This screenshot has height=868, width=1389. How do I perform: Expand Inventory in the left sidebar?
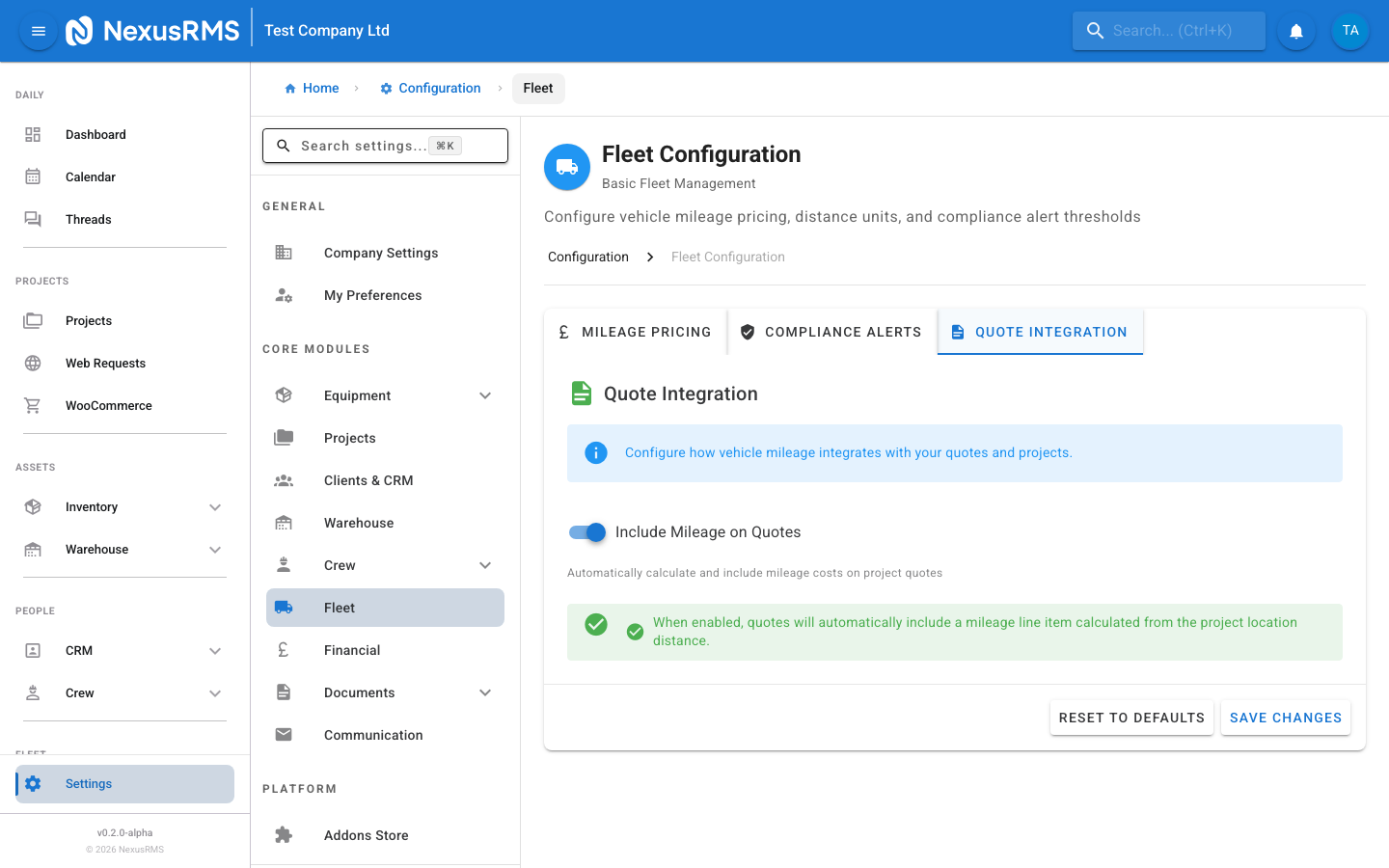click(215, 507)
